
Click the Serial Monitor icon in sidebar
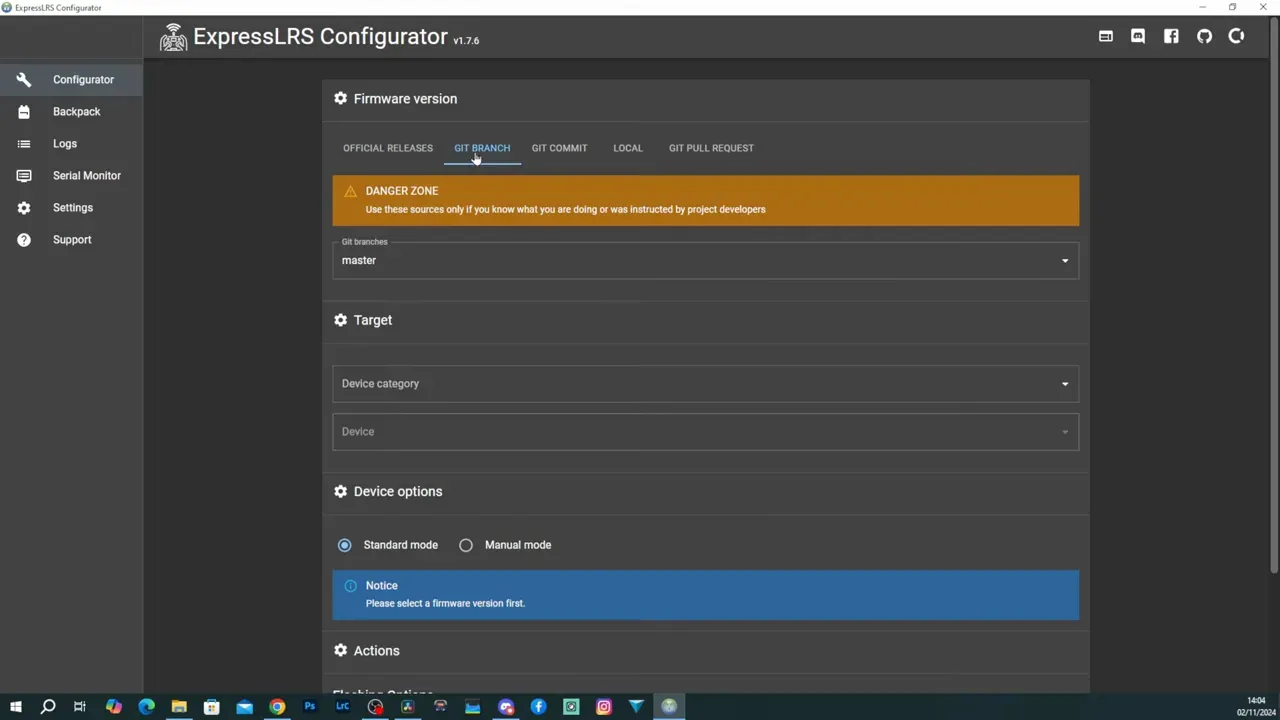[24, 175]
